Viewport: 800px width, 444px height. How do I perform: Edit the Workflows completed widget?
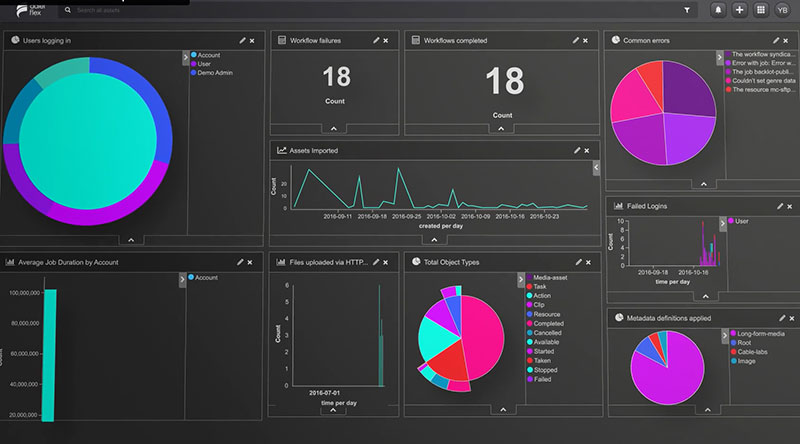point(576,40)
